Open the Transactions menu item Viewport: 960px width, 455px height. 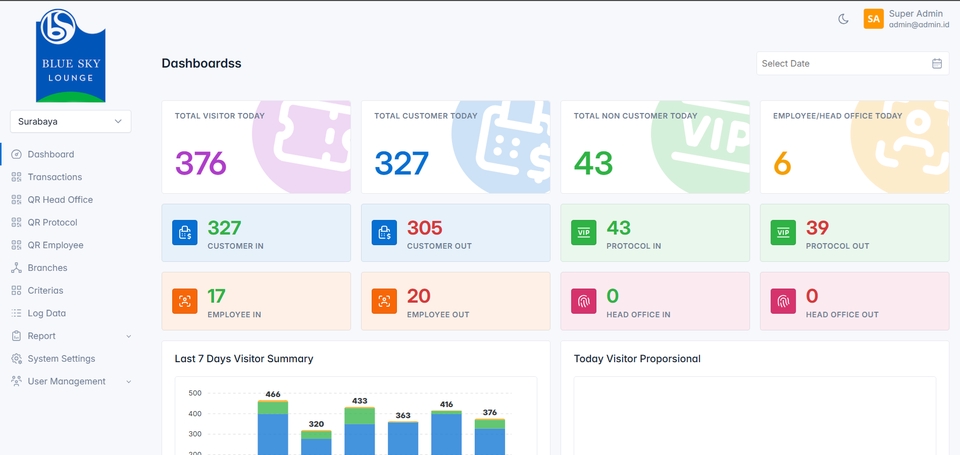pos(55,177)
